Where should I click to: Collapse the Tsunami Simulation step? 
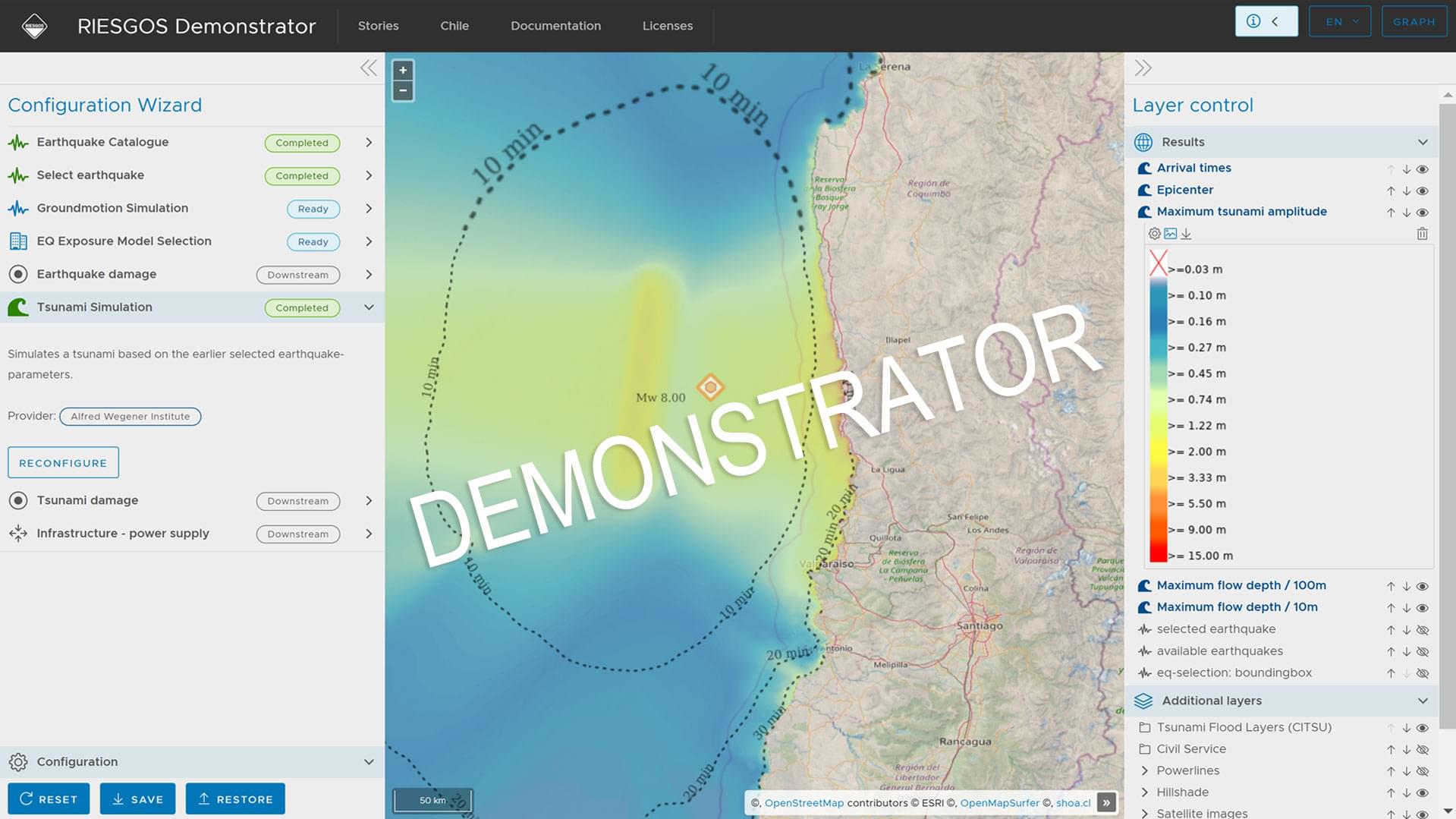pos(369,307)
